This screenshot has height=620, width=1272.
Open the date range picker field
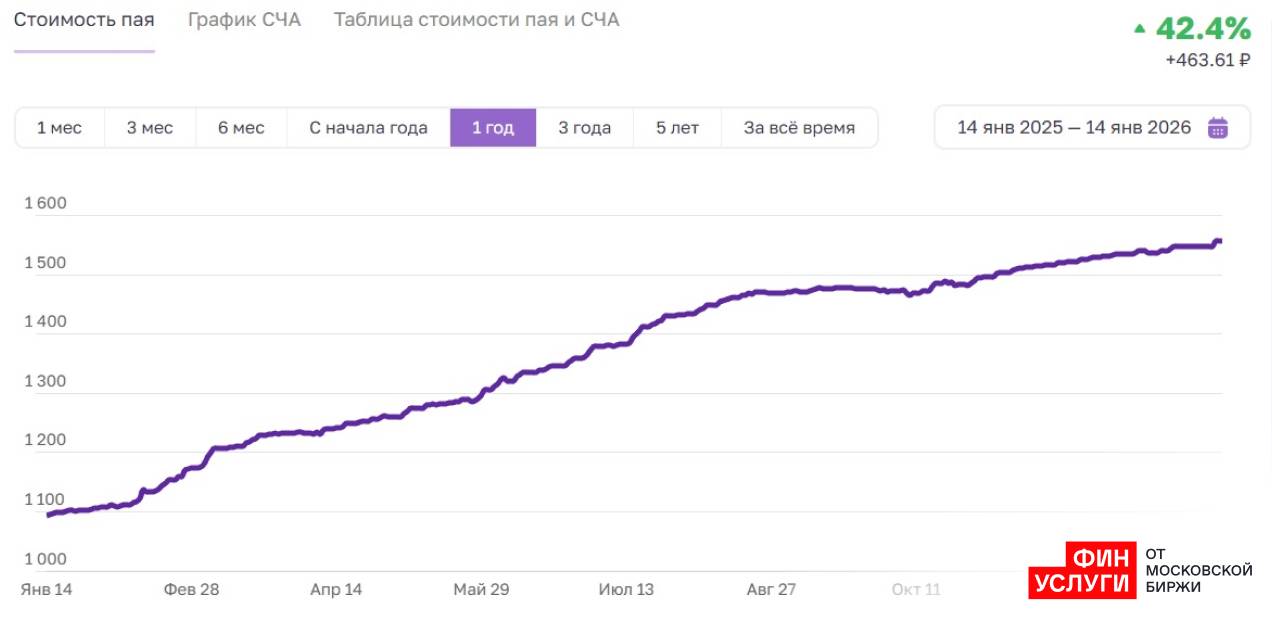(x=1074, y=128)
